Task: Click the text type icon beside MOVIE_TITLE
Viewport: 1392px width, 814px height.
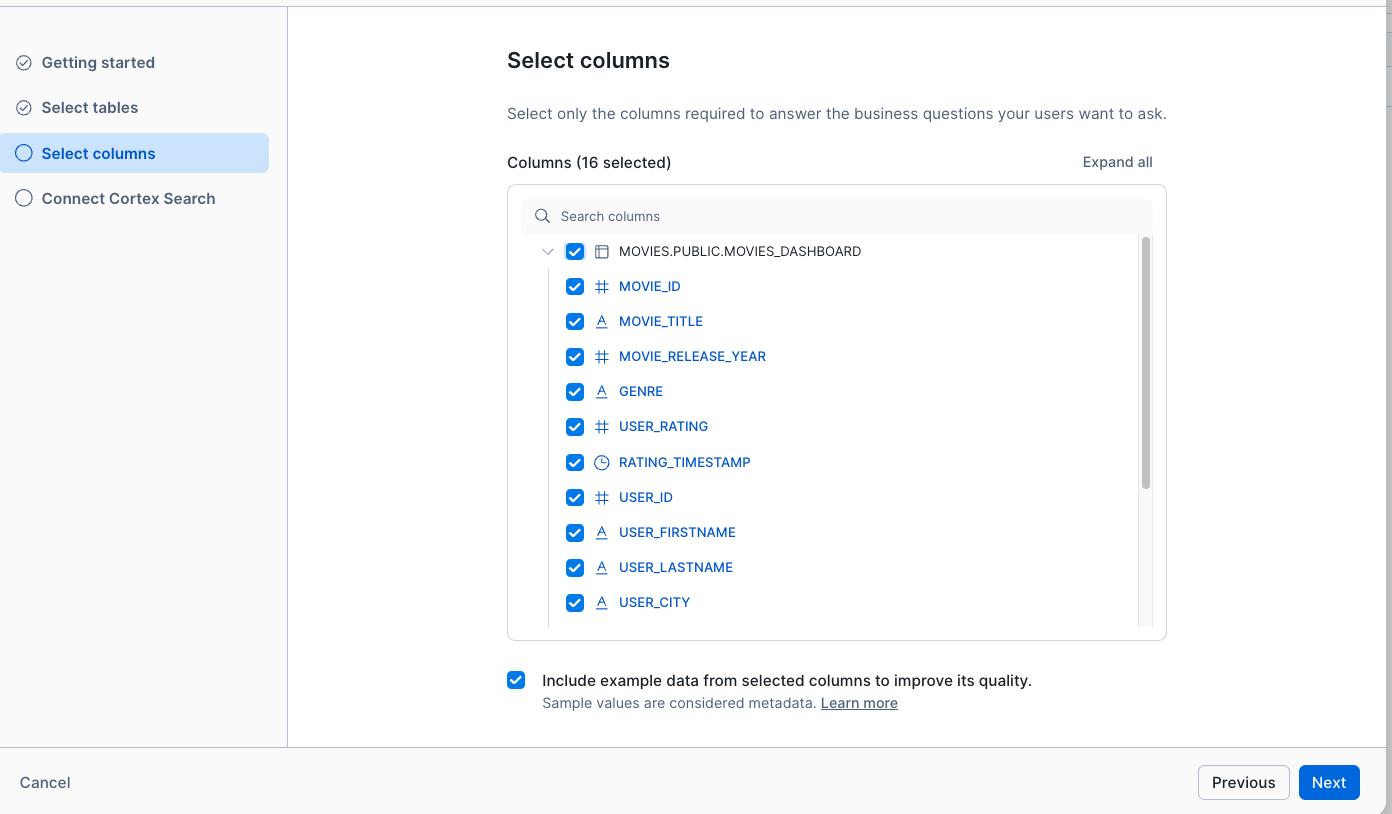Action: pos(602,322)
